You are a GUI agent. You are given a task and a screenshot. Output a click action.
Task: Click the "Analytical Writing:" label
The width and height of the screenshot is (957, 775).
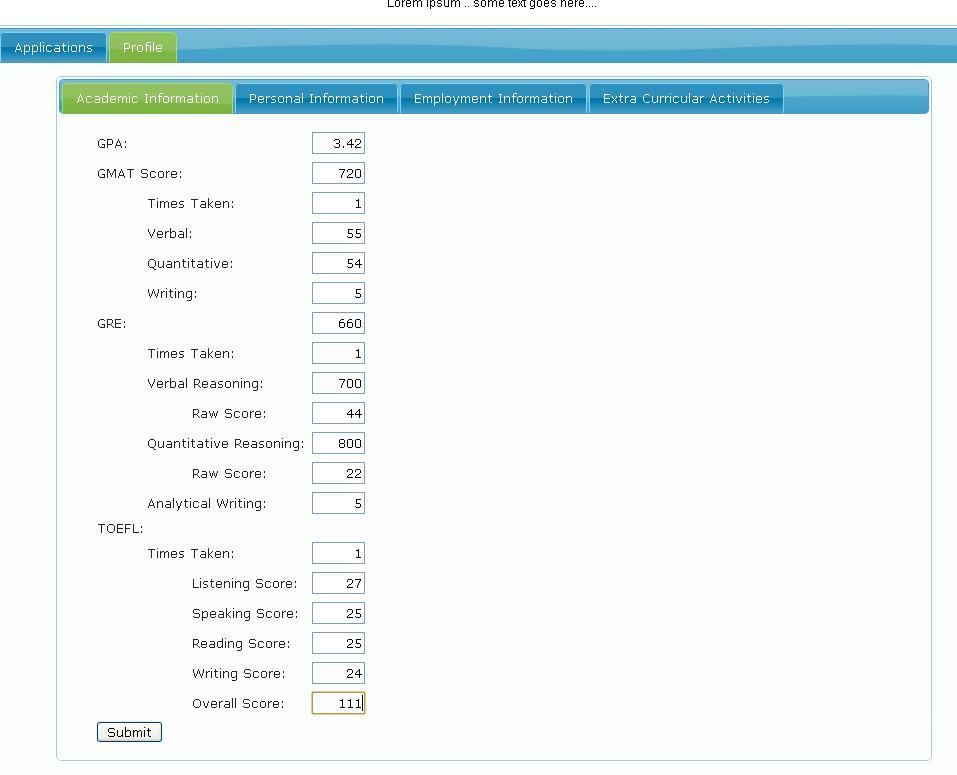pyautogui.click(x=207, y=504)
